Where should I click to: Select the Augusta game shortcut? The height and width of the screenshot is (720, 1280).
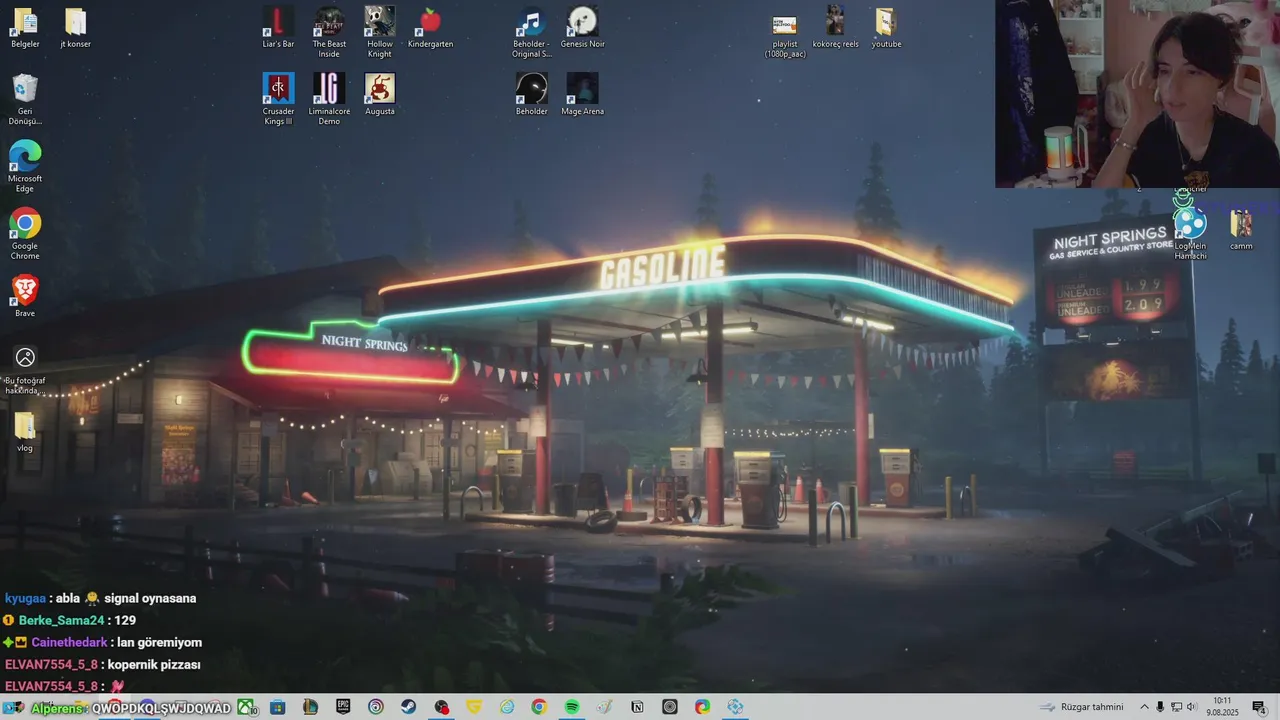(x=380, y=95)
